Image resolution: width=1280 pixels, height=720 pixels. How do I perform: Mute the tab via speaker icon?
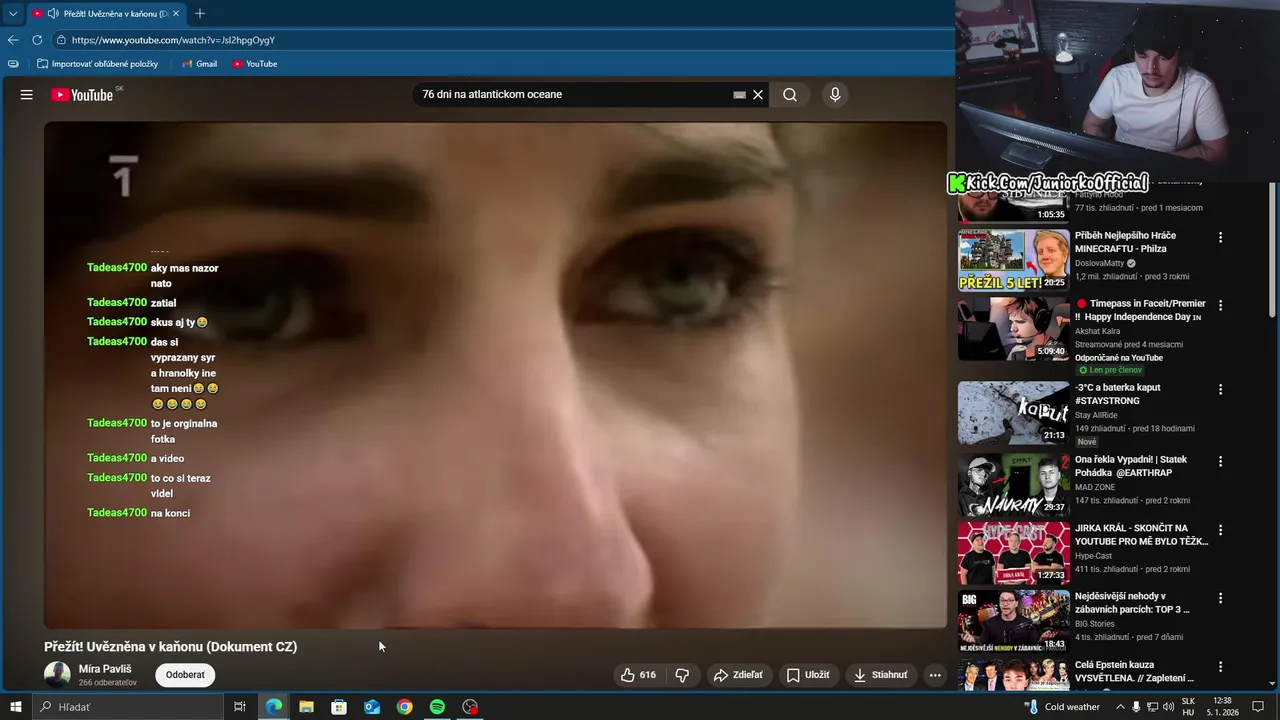coord(52,14)
